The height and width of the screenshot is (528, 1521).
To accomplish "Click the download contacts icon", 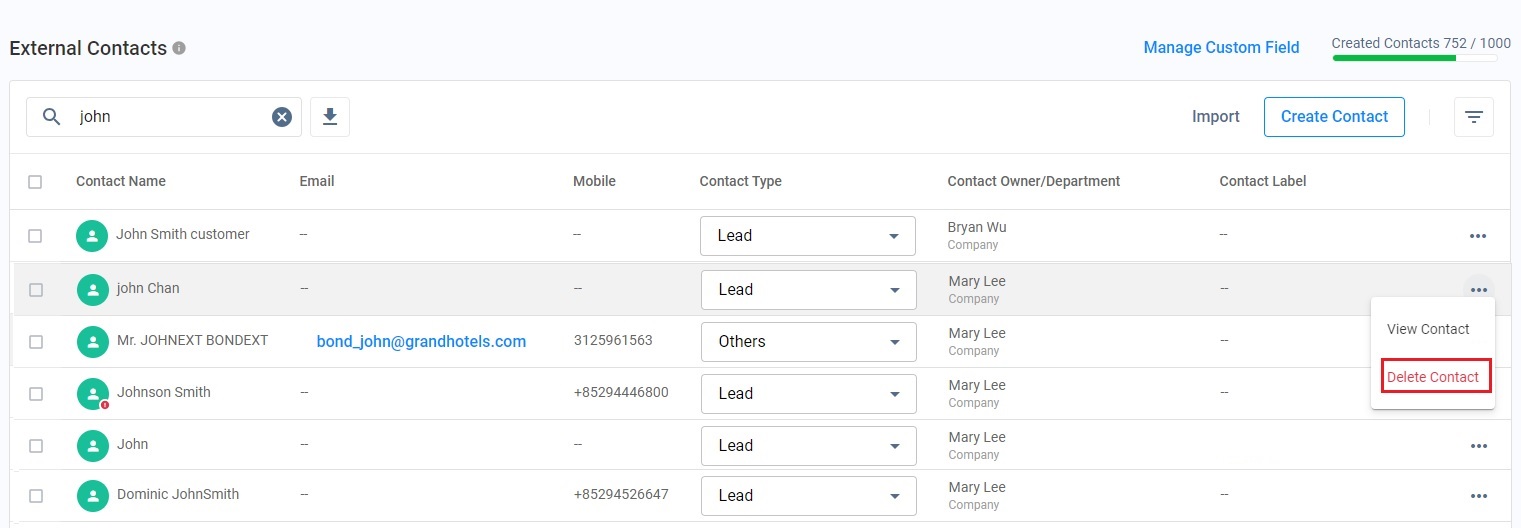I will 330,117.
